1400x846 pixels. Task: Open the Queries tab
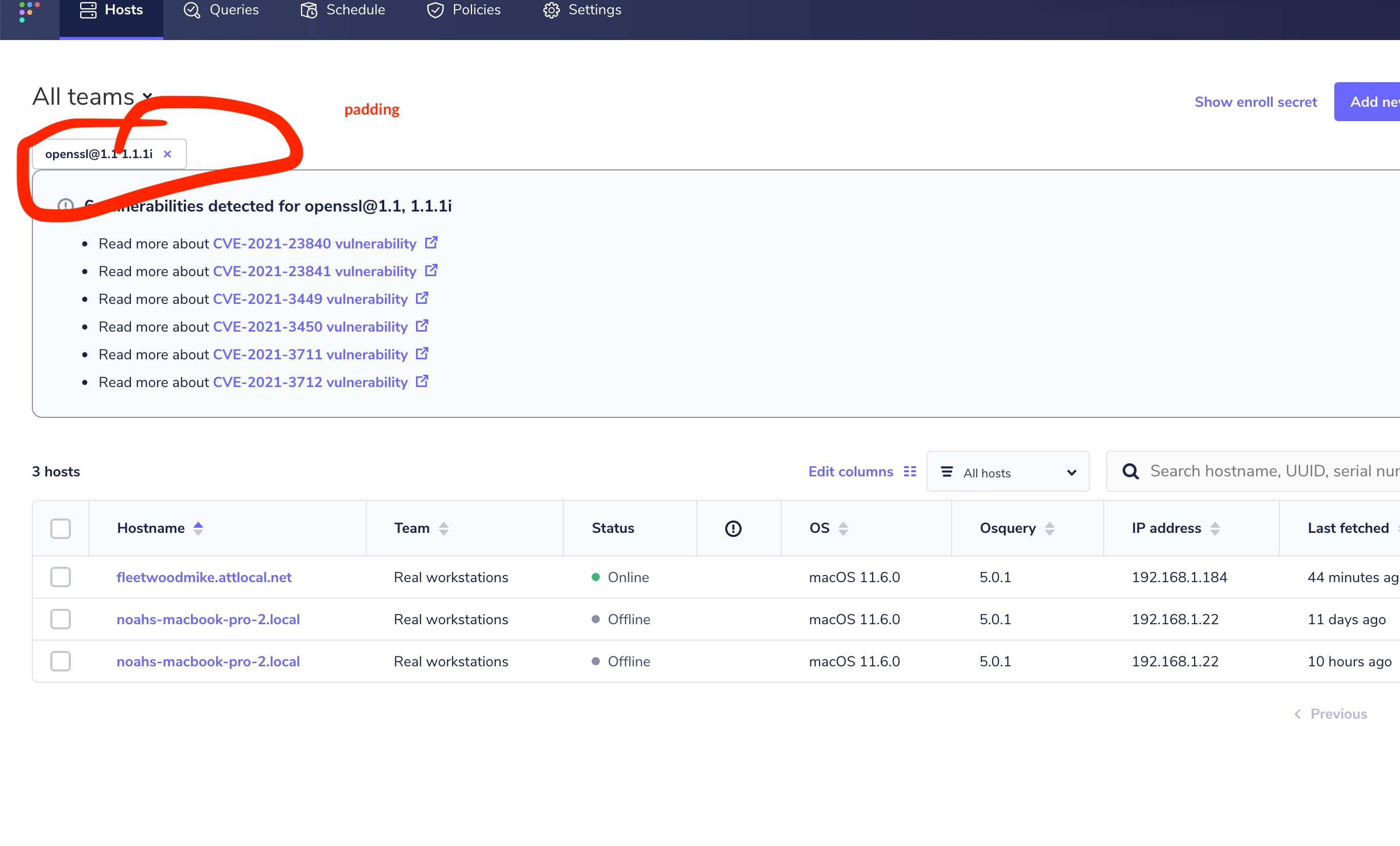pyautogui.click(x=221, y=10)
